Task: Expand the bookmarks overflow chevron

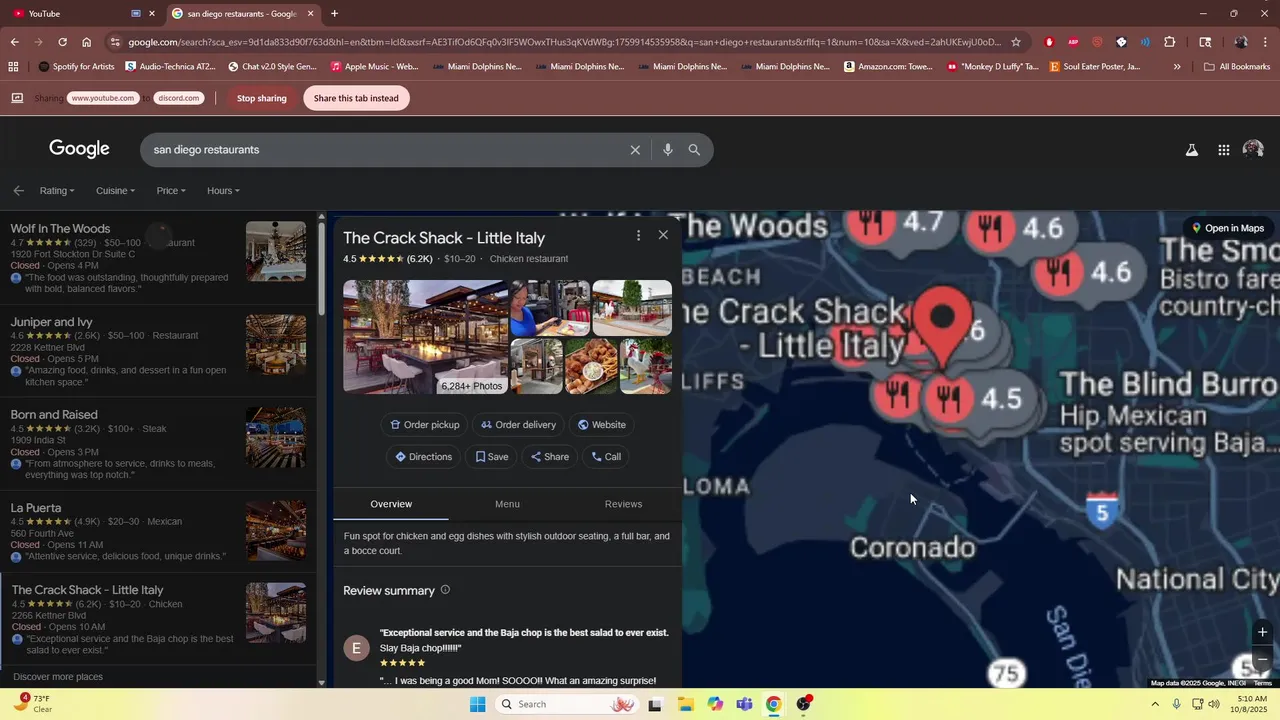Action: 1177,67
